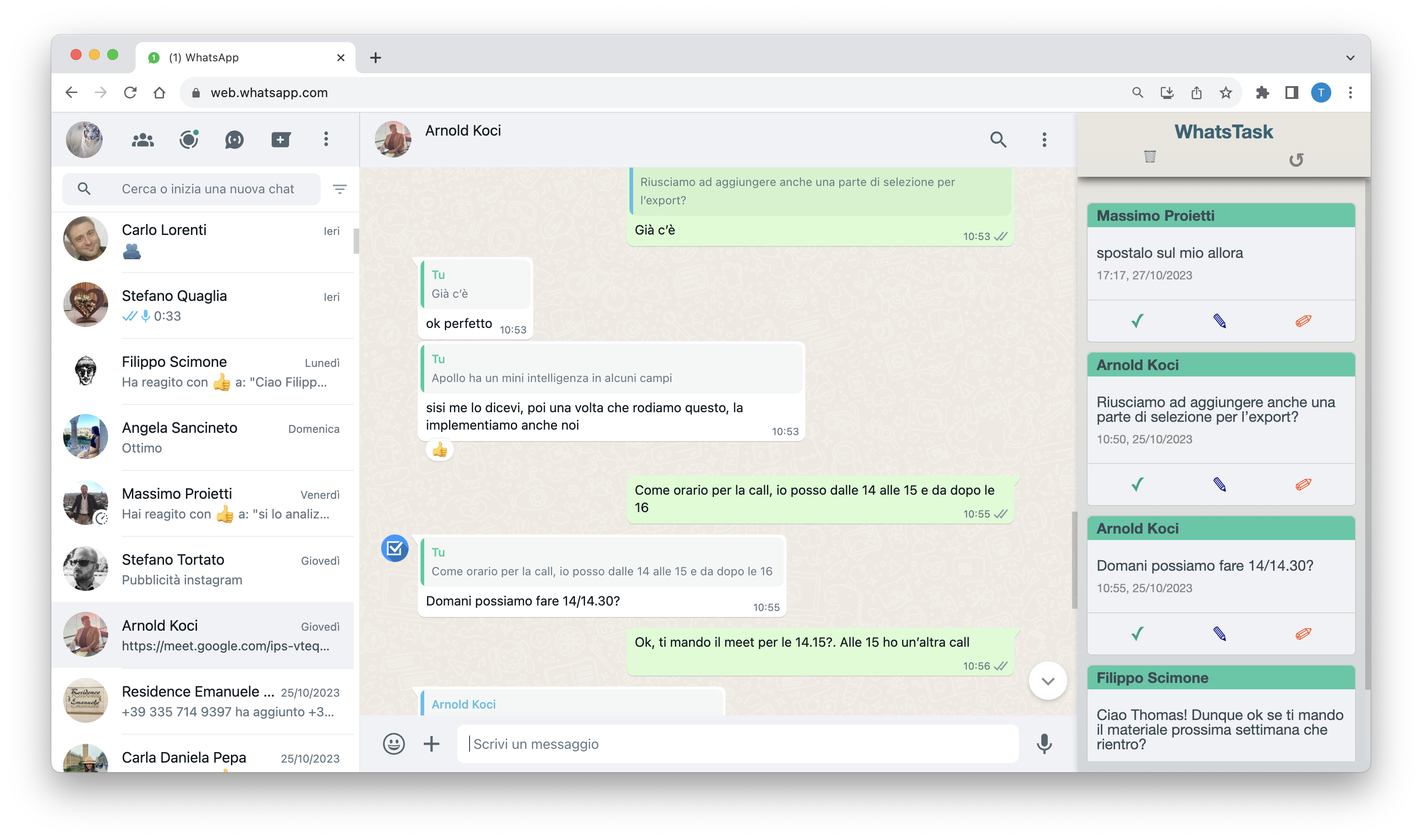Screen dimensions: 1422x840
Task: Open the browser extensions puzzle icon
Action: pos(1262,93)
